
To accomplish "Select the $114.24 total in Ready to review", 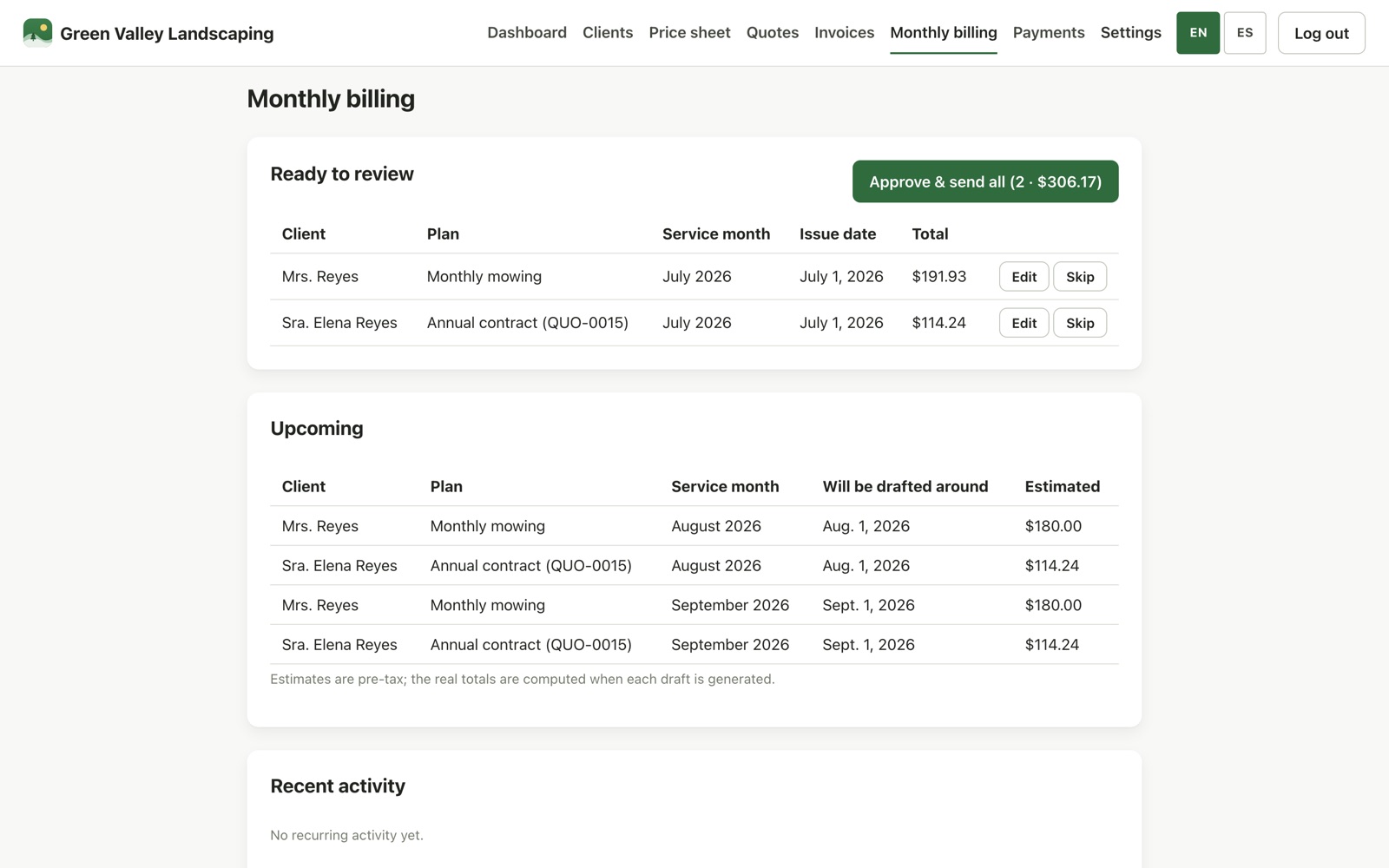I will (x=939, y=323).
